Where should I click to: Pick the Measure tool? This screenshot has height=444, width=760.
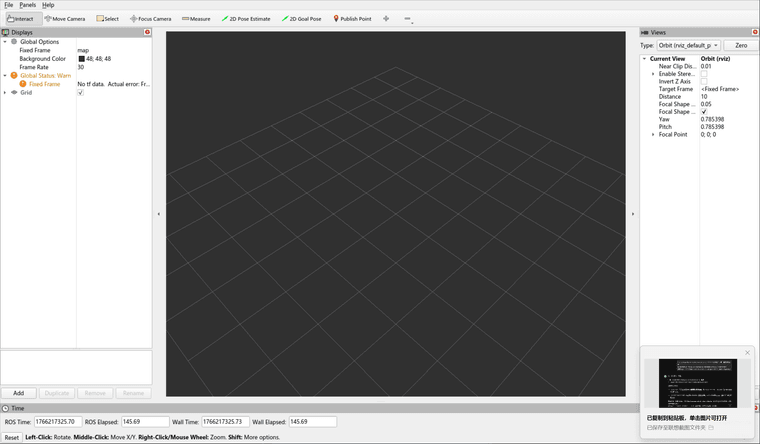(x=196, y=19)
